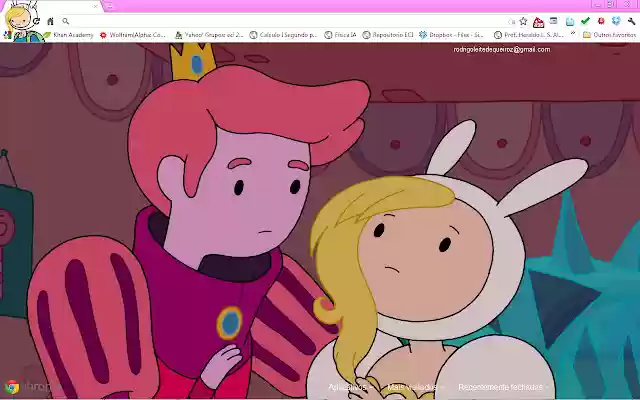The height and width of the screenshot is (400, 640).
Task: Open the Yahoo! Grupos bookmark
Action: tap(209, 35)
